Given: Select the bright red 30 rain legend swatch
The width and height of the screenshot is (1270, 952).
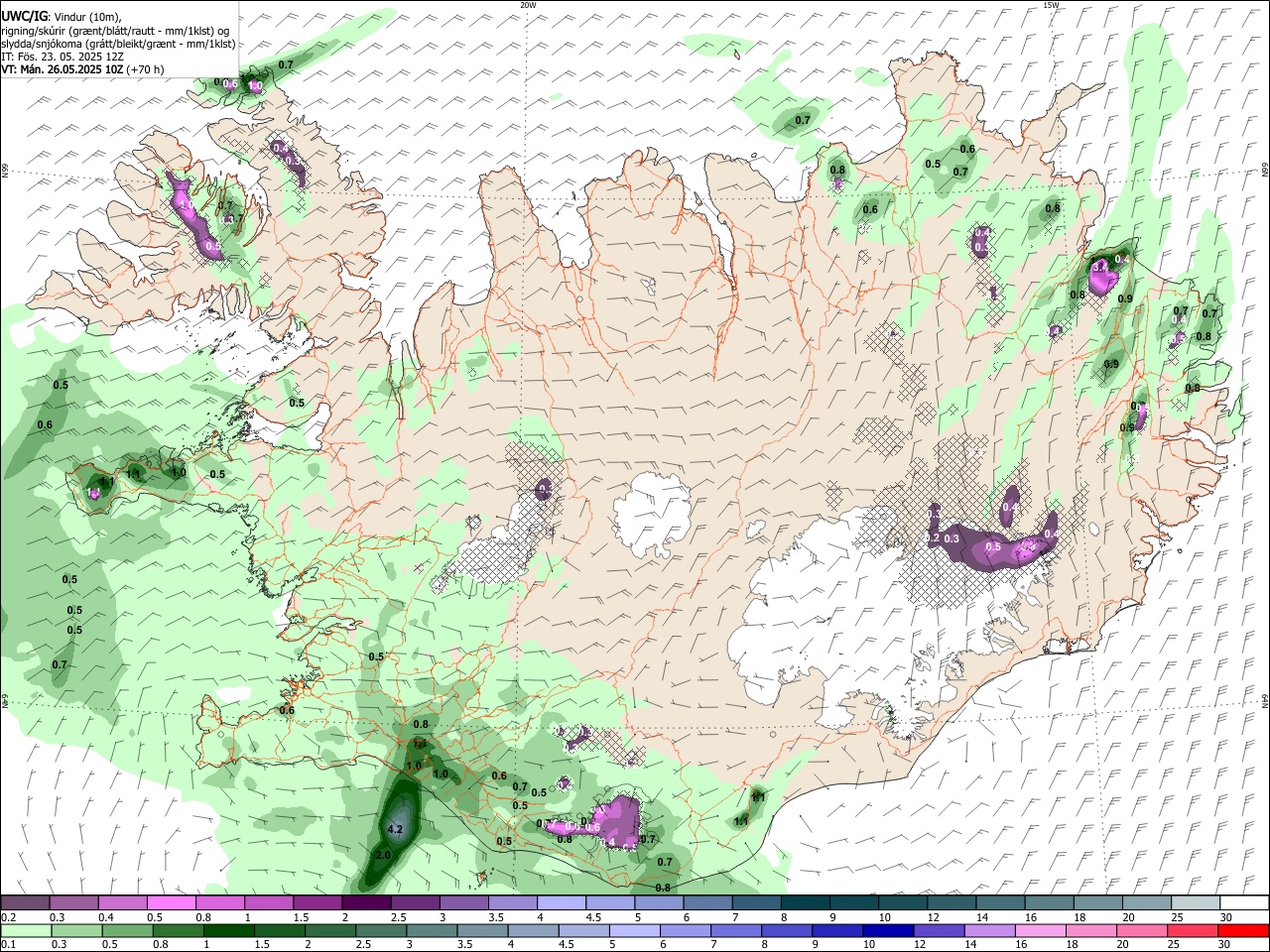Looking at the screenshot, I should (1243, 930).
